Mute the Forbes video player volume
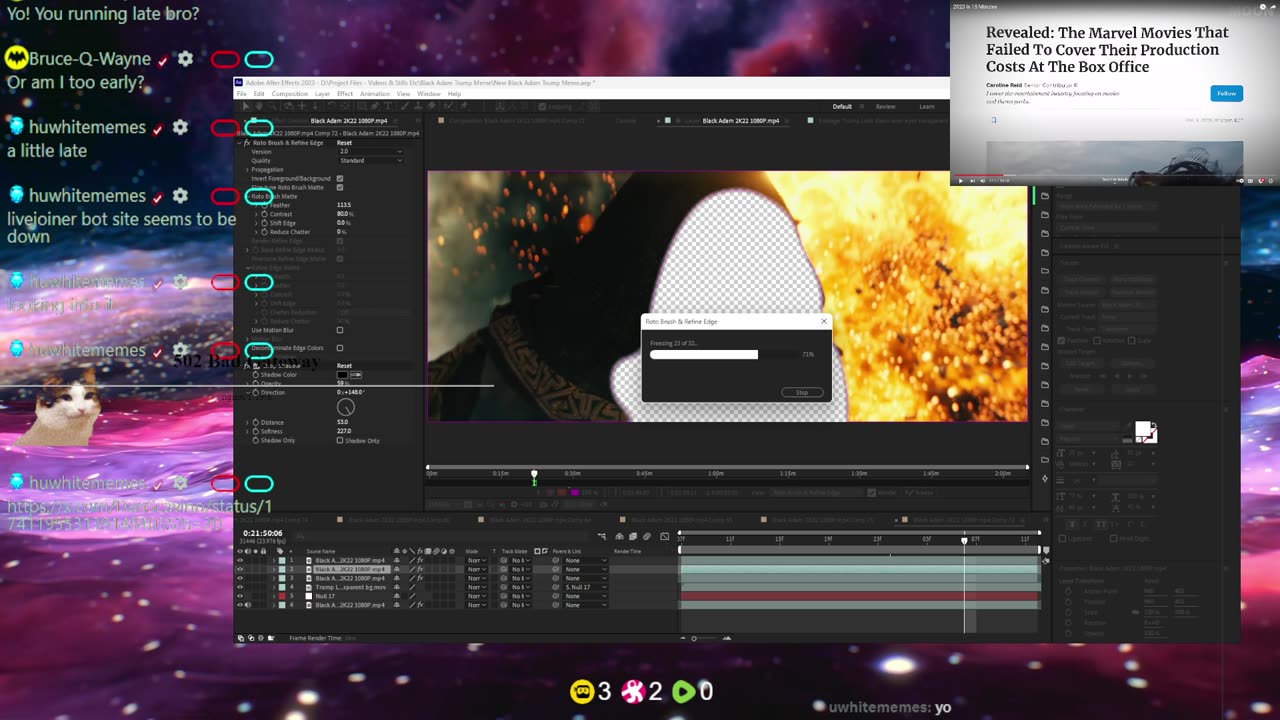Viewport: 1280px width, 720px height. click(x=983, y=181)
